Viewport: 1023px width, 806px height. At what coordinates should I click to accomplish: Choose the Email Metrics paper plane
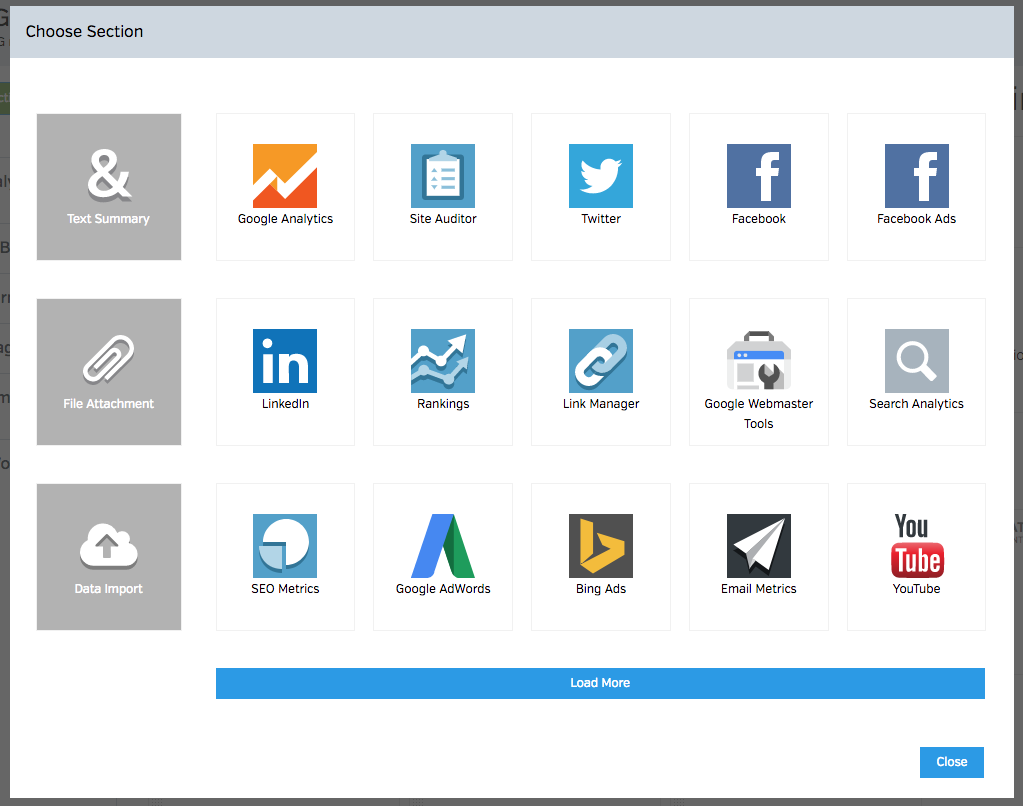coord(759,546)
